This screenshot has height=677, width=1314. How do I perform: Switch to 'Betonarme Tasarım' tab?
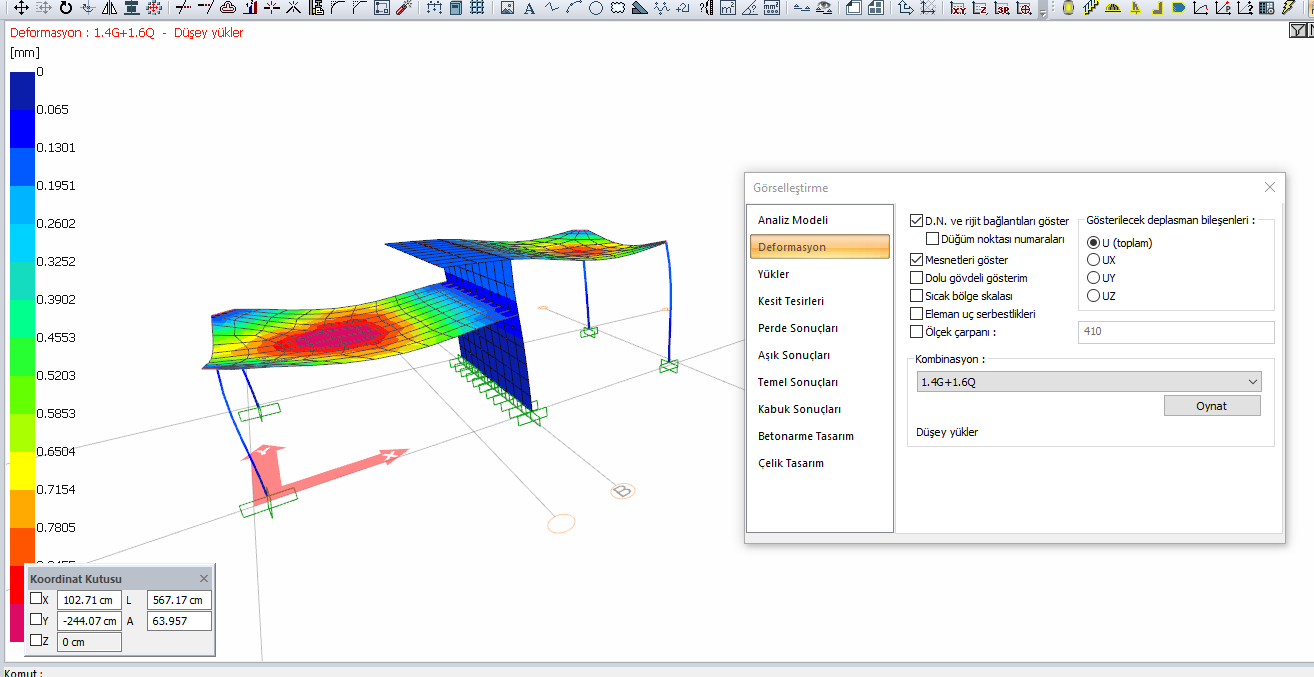805,436
